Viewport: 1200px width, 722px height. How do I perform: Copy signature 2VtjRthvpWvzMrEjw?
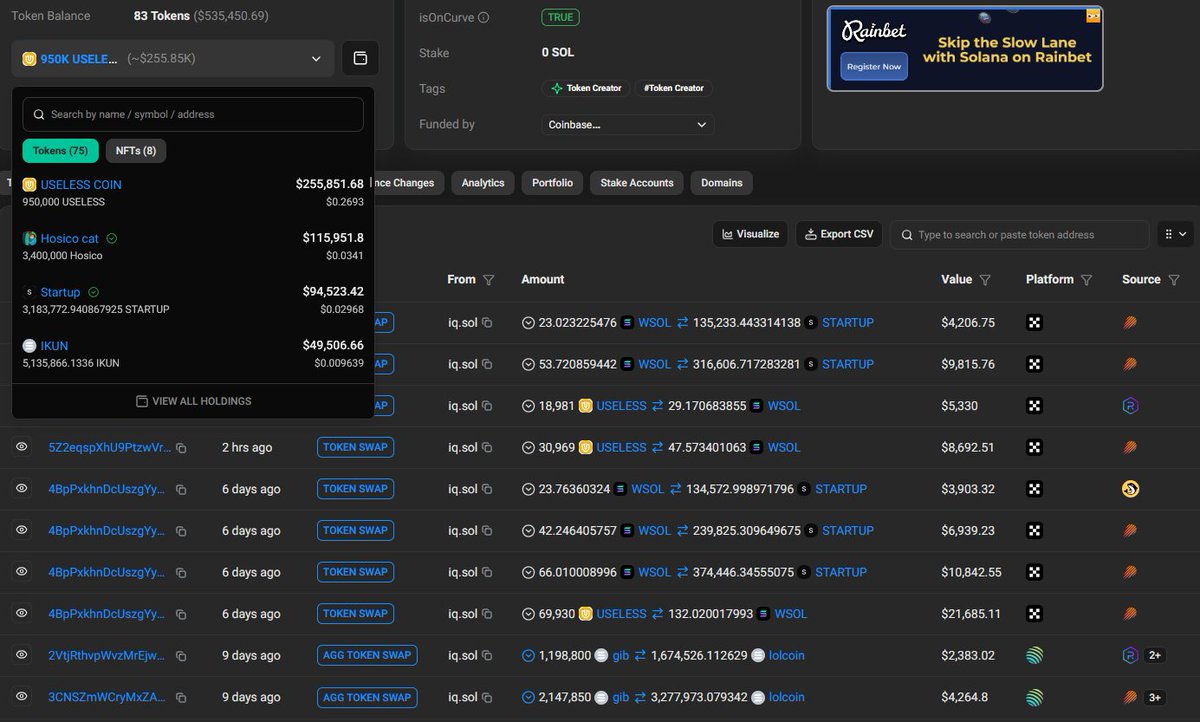coord(181,656)
